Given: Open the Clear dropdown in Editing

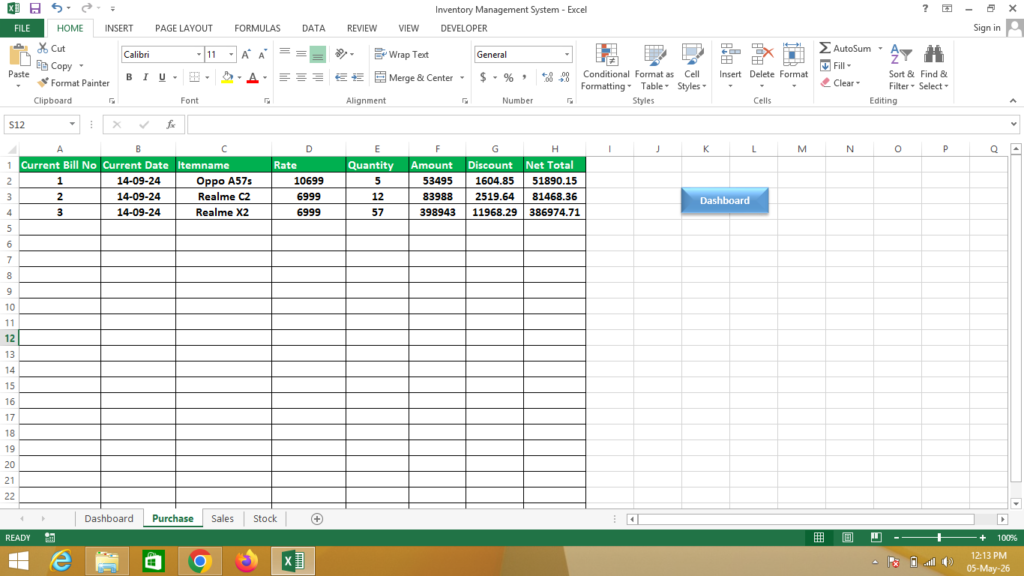Looking at the screenshot, I should click(840, 83).
